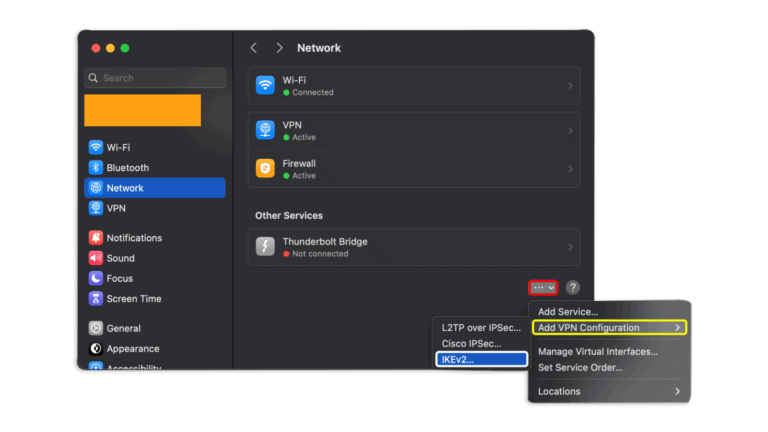Open the ellipsis action dropdown

click(x=543, y=288)
